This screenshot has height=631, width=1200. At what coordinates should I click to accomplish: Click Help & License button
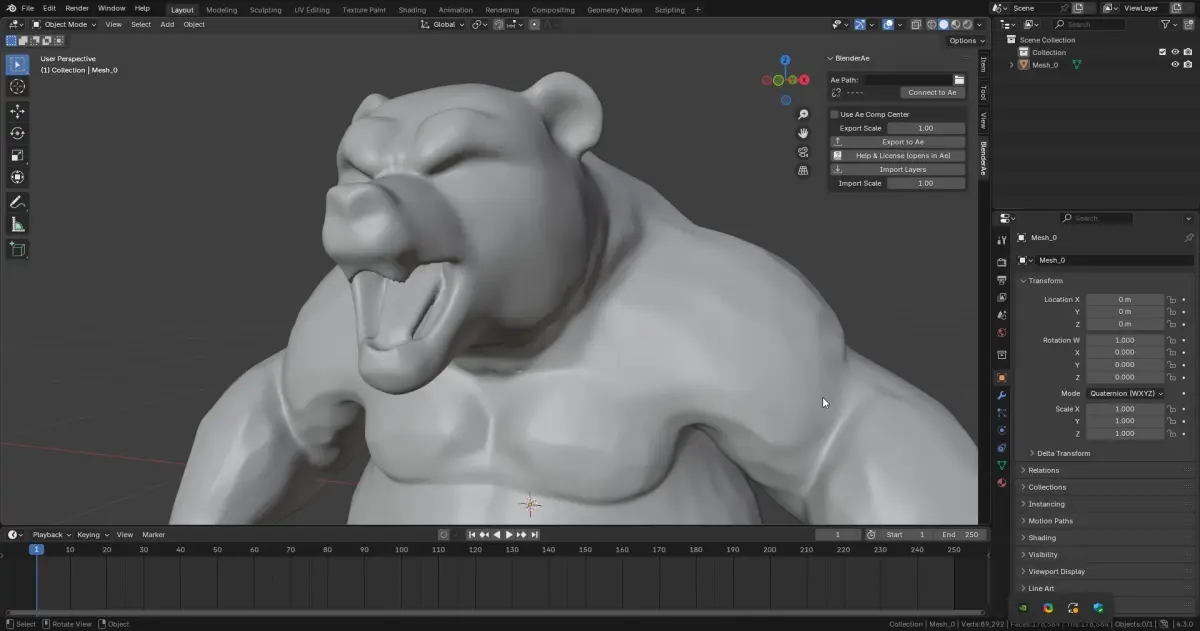tap(898, 156)
